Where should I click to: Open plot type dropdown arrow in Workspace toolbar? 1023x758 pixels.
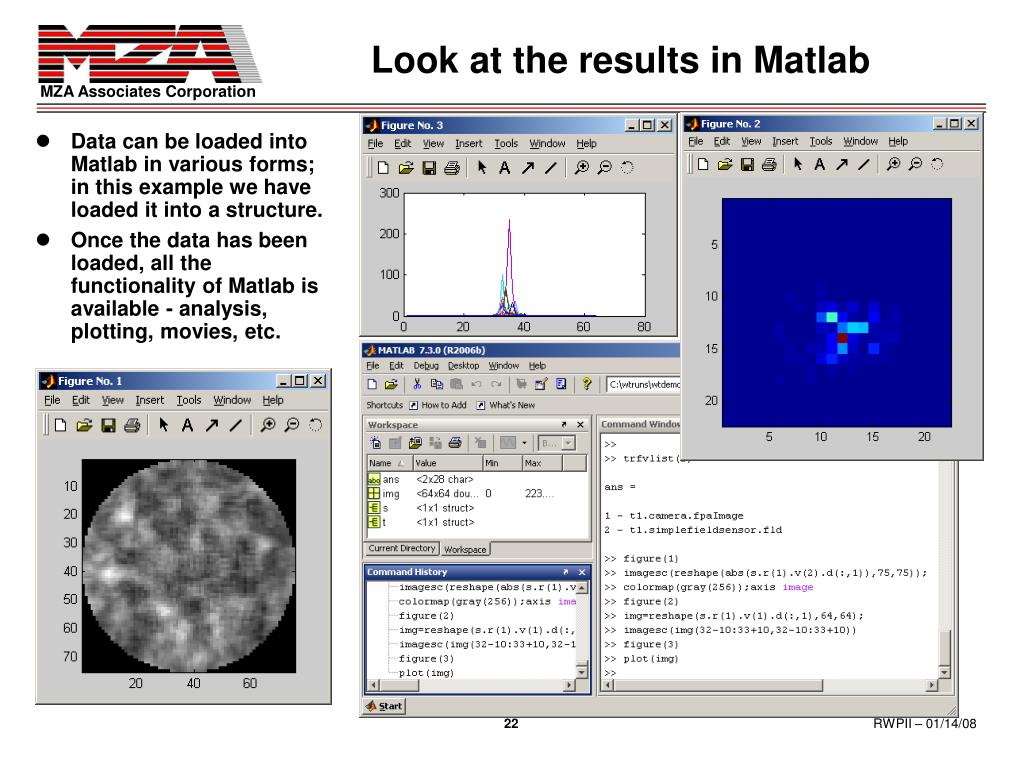tap(525, 443)
